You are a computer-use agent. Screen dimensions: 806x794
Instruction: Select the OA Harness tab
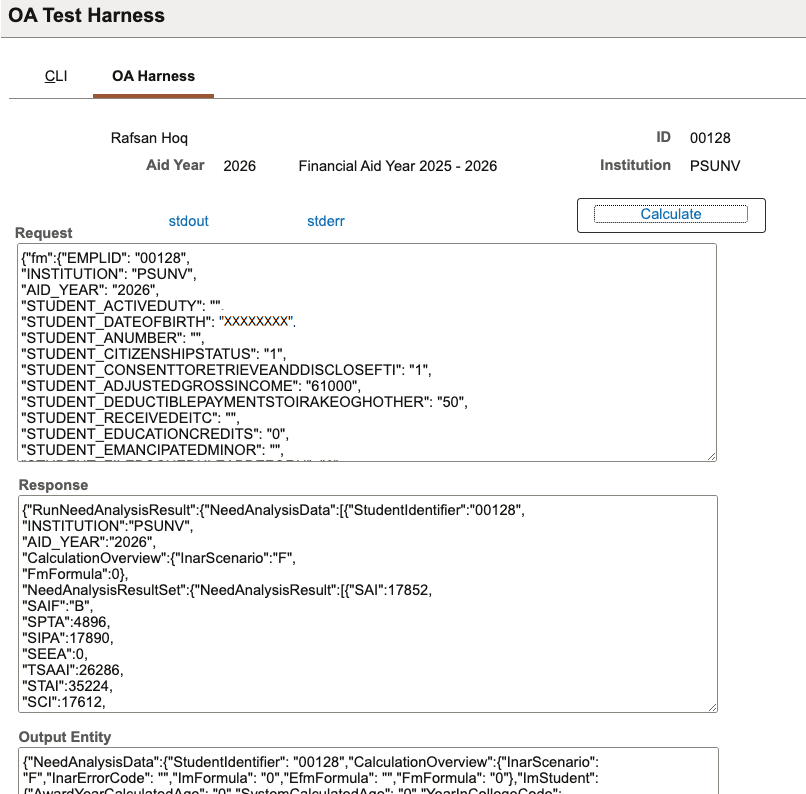pos(152,75)
